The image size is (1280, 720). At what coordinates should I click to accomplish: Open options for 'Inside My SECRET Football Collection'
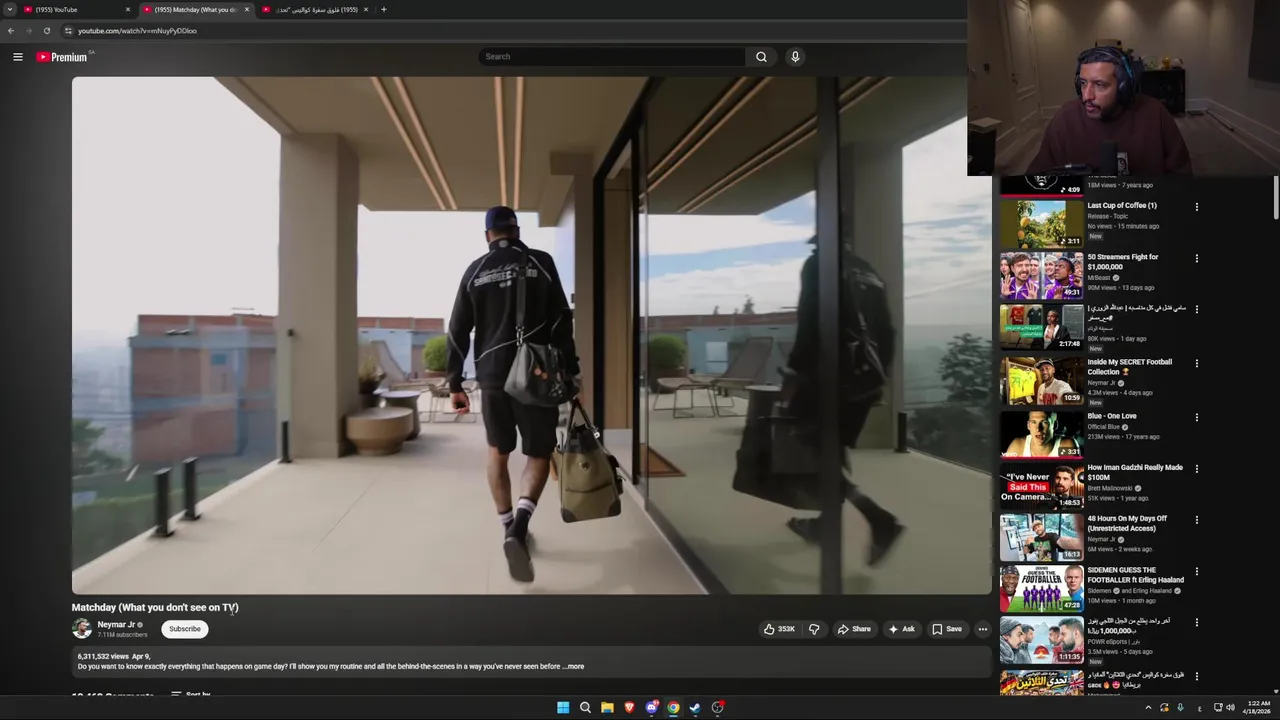click(x=1196, y=363)
